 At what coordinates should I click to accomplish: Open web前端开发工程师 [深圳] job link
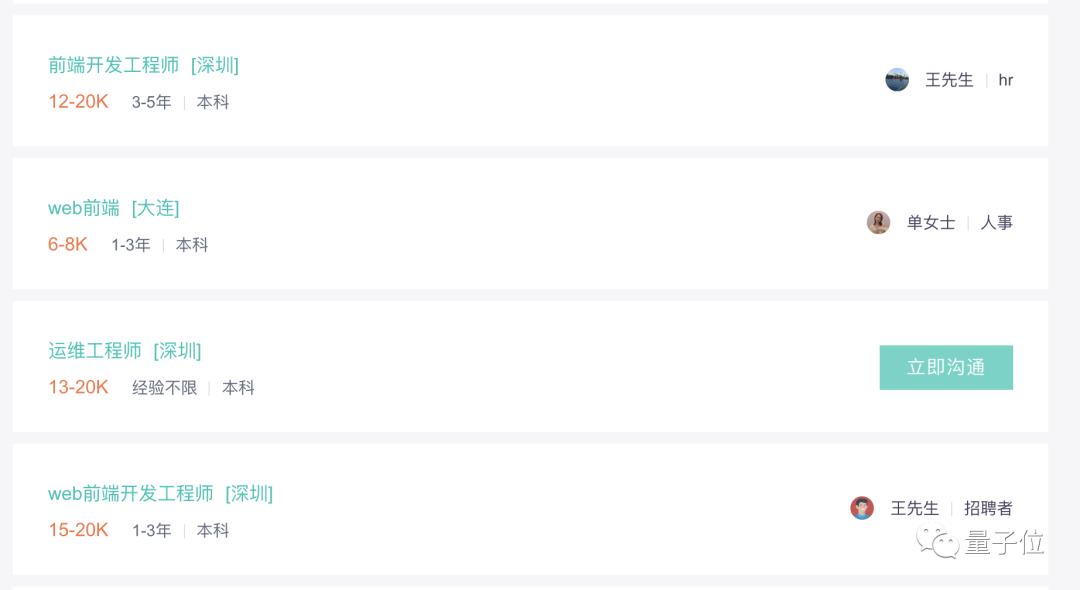[x=160, y=494]
